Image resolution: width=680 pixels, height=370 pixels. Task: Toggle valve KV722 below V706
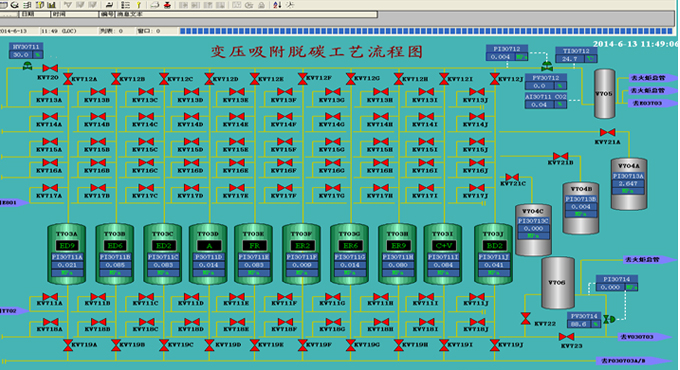click(526, 319)
